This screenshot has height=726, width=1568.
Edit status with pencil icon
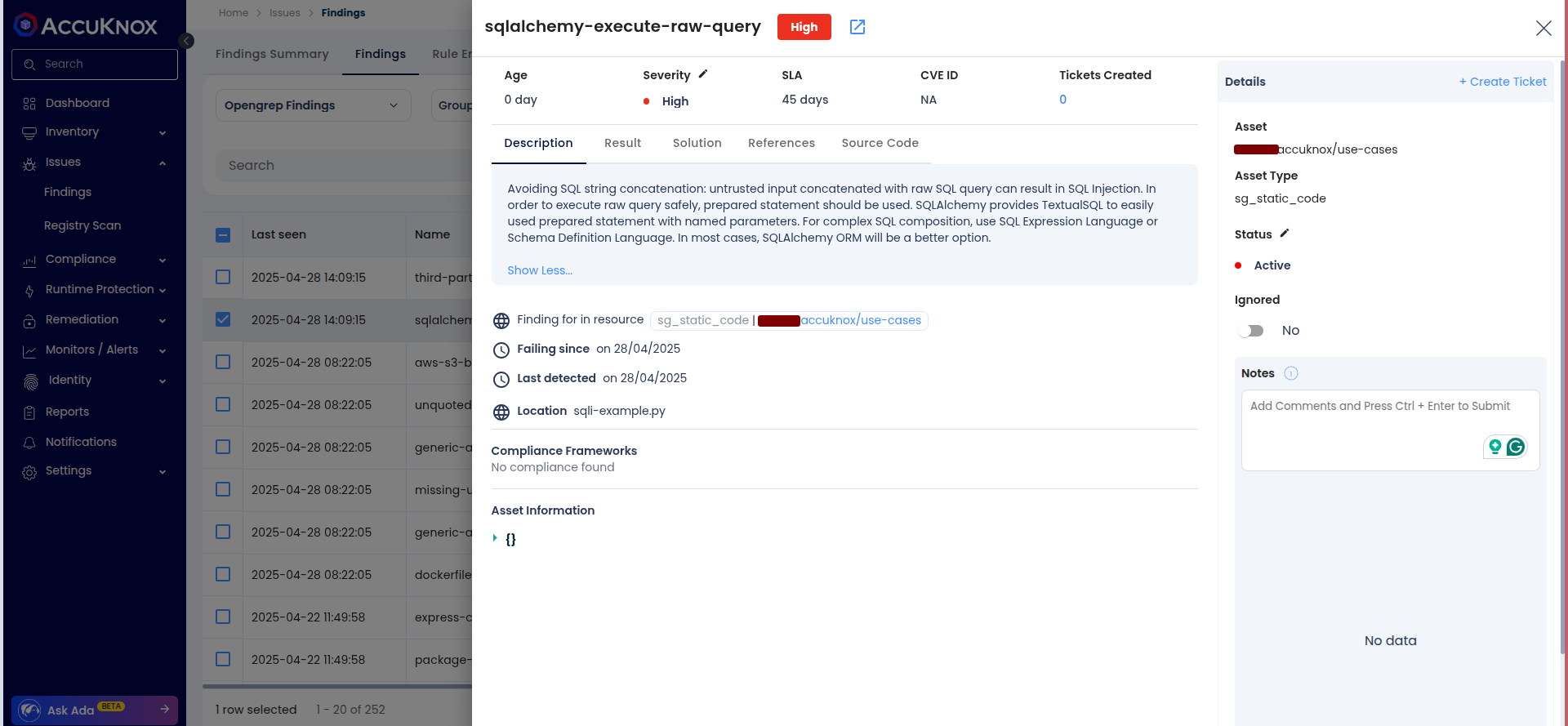1285,234
